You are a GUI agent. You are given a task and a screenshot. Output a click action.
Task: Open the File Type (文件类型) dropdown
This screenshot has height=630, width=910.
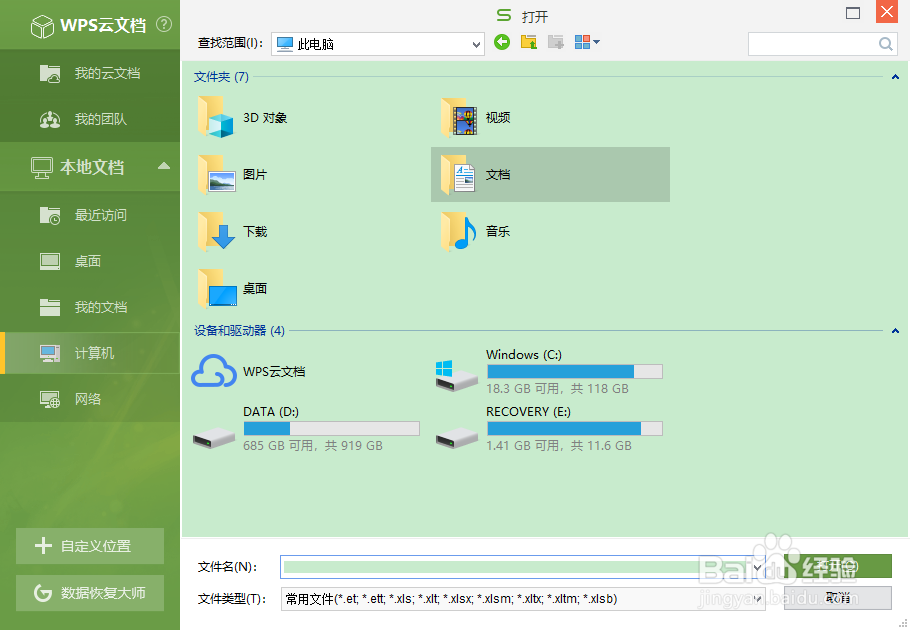coord(523,599)
